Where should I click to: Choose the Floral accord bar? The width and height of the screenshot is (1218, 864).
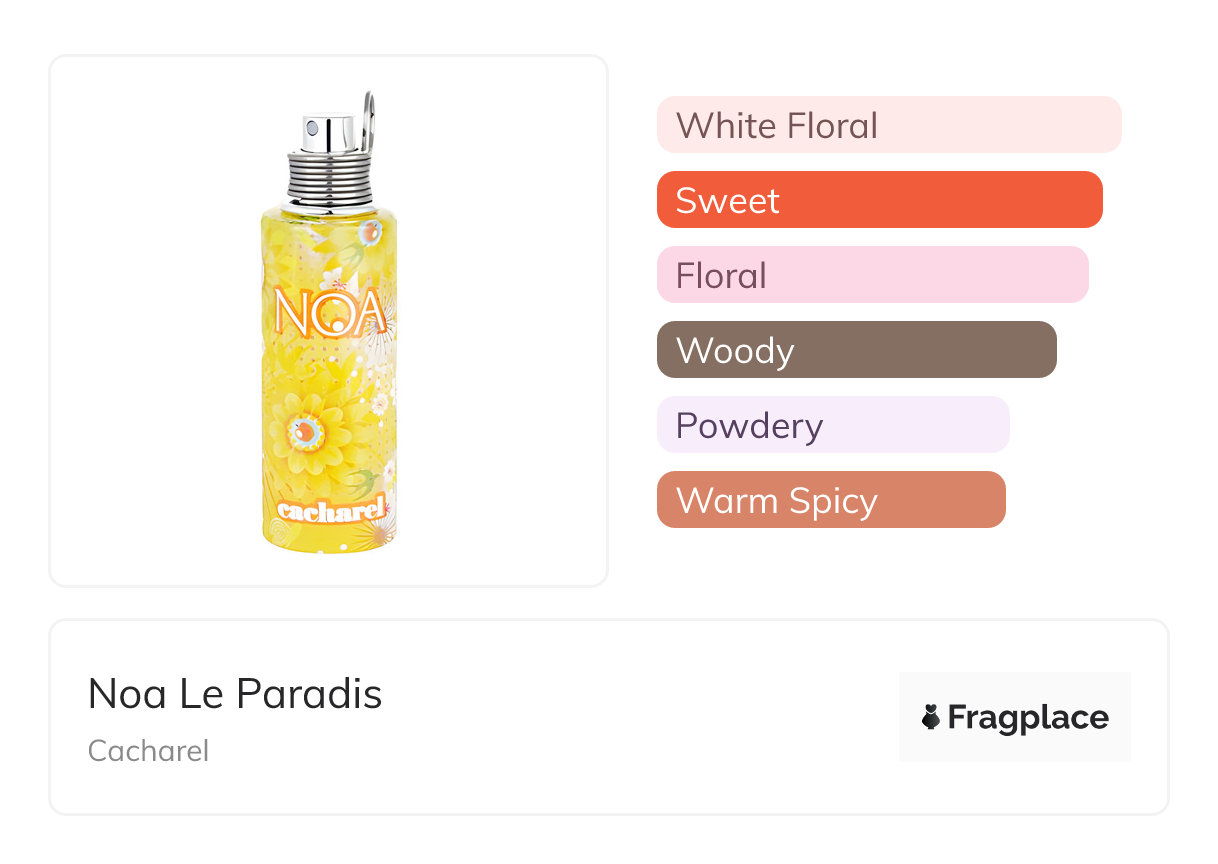tap(872, 275)
